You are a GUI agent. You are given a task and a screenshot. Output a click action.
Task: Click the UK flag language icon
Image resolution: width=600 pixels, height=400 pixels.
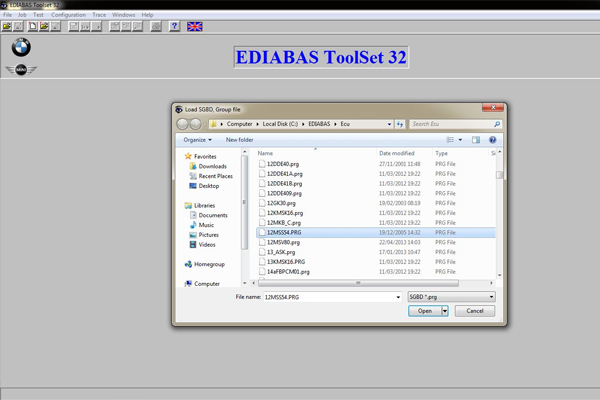[195, 27]
